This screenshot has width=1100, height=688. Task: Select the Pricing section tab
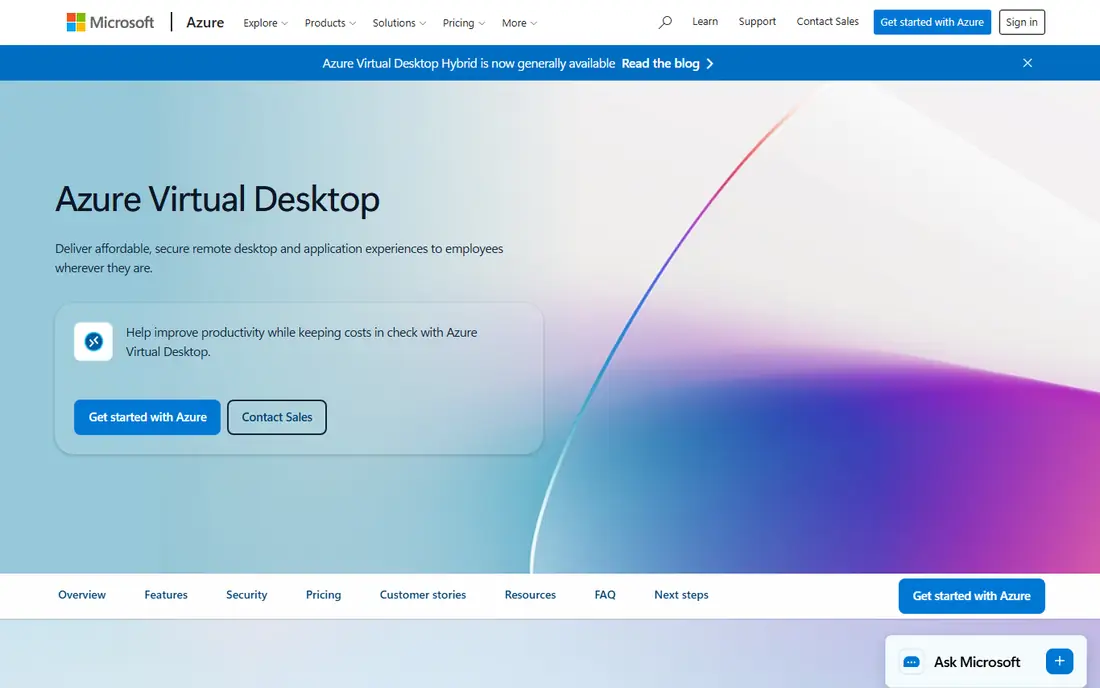(323, 595)
